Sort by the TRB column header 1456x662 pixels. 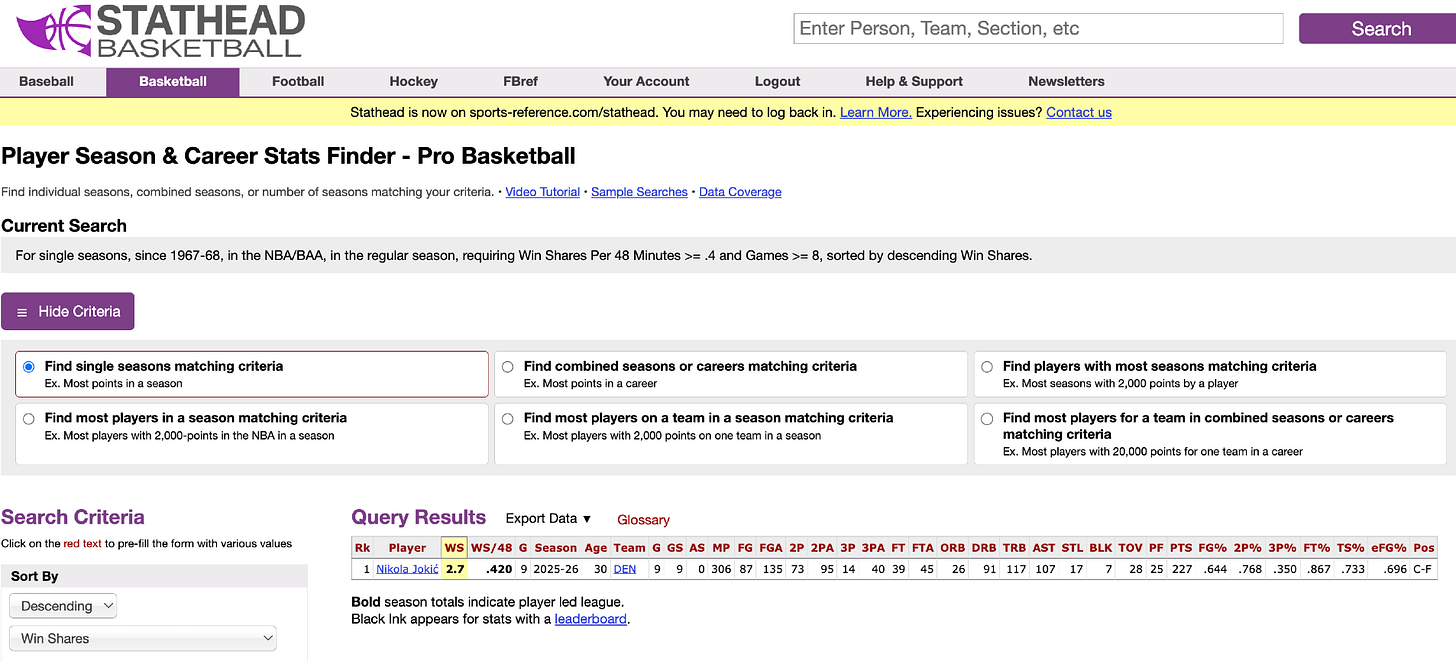(x=1015, y=547)
